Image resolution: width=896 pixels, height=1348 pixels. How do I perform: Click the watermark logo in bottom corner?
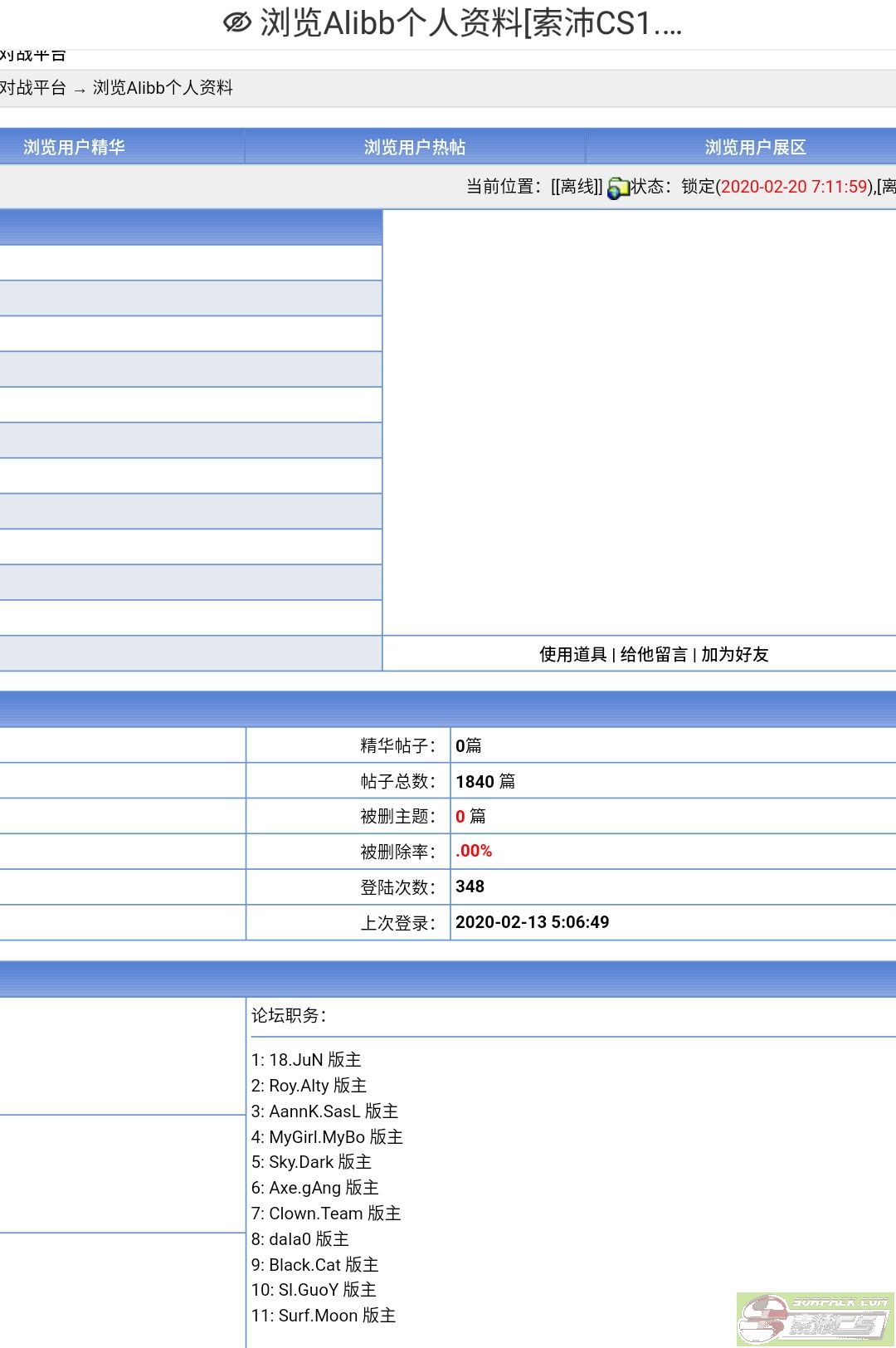(815, 1319)
